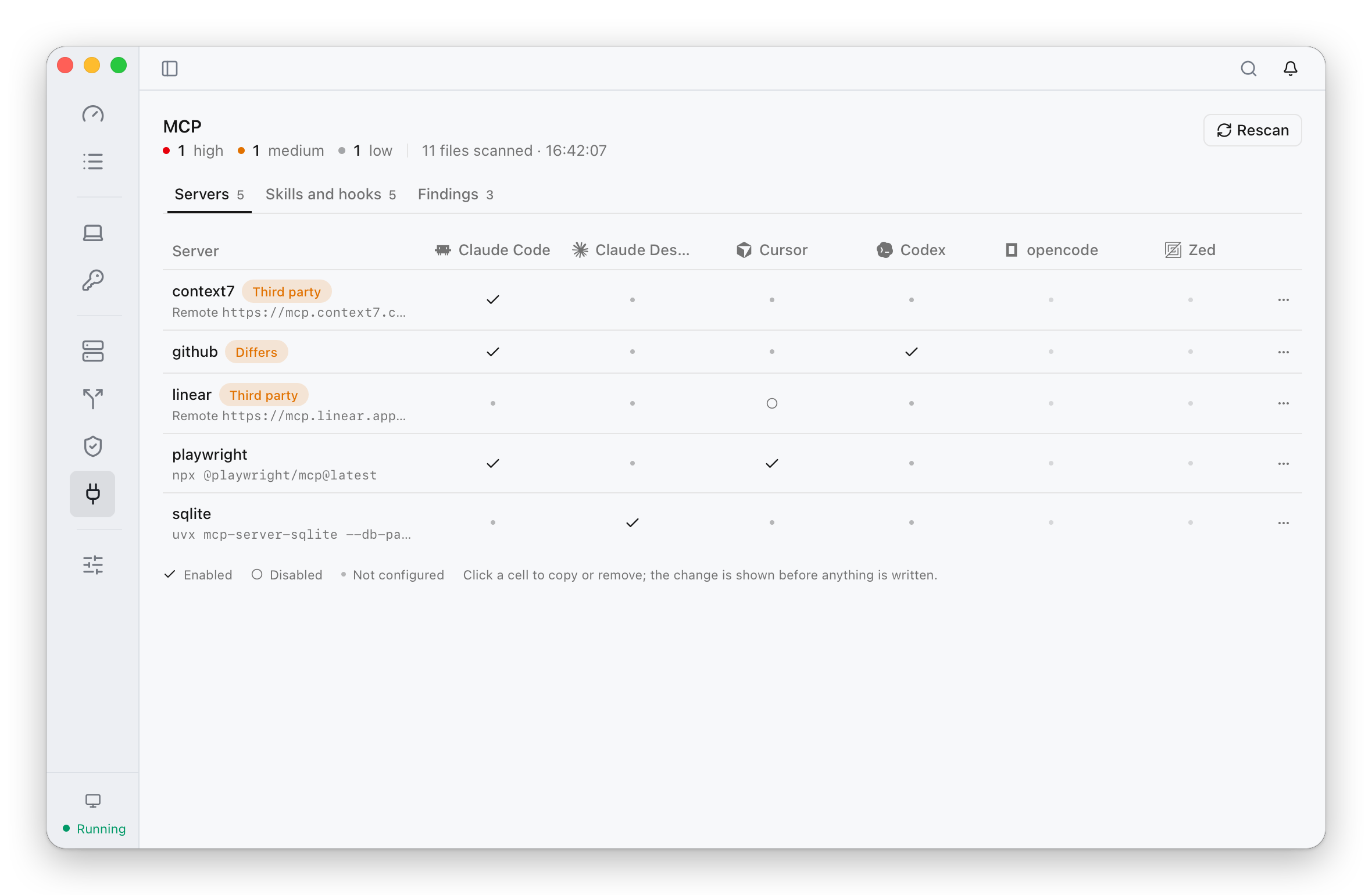The image size is (1372, 895).
Task: Click the Third party badge on linear
Action: (264, 395)
